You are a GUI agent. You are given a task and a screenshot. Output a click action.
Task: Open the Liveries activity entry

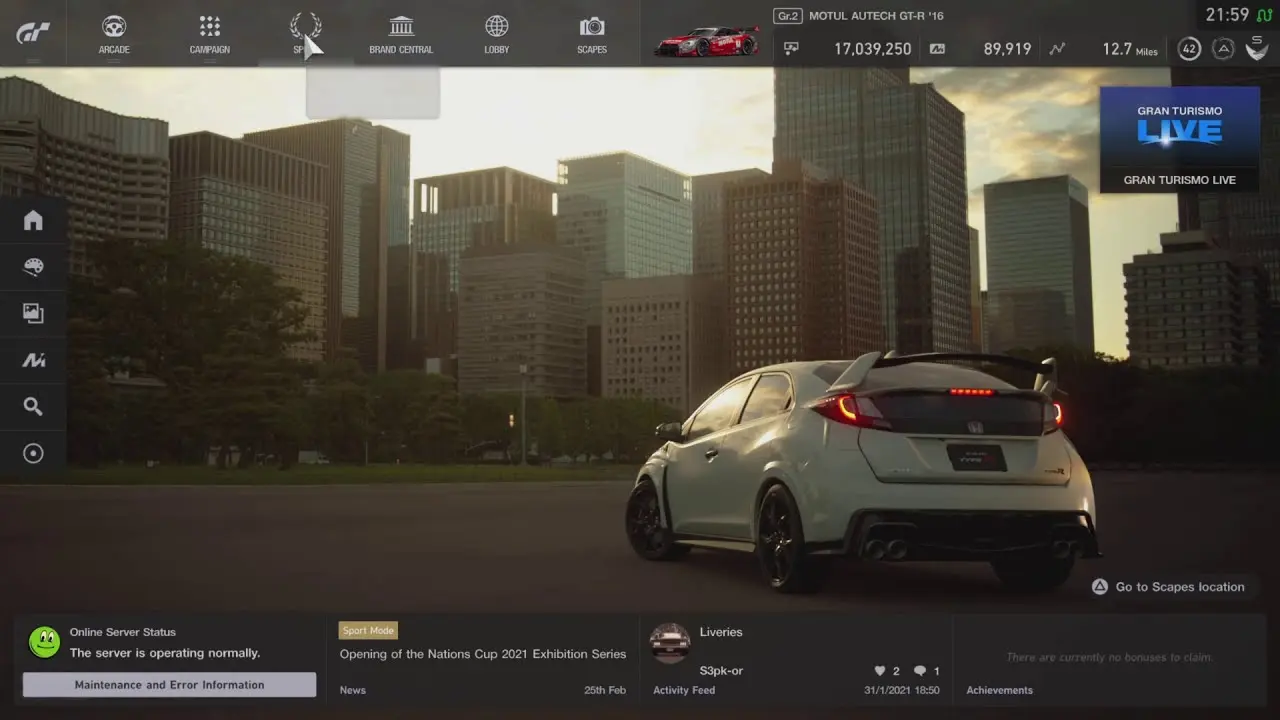point(721,632)
